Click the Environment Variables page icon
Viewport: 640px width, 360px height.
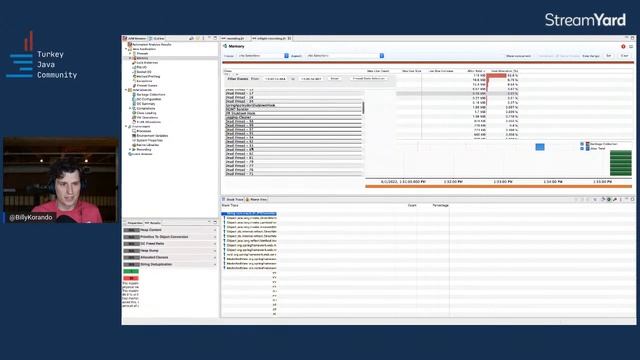pos(134,136)
